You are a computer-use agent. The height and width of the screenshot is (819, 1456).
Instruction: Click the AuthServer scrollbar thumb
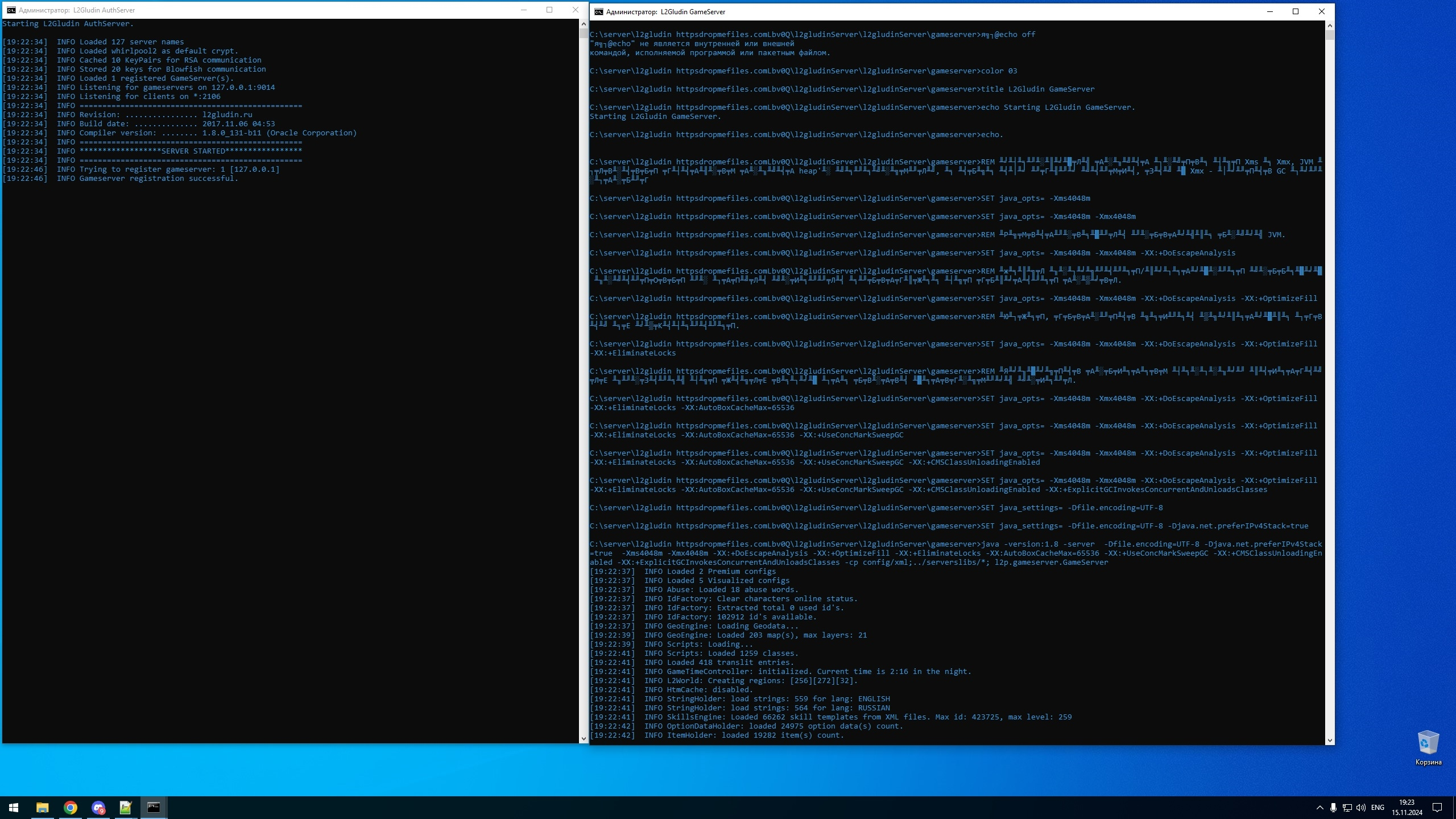coord(584,33)
